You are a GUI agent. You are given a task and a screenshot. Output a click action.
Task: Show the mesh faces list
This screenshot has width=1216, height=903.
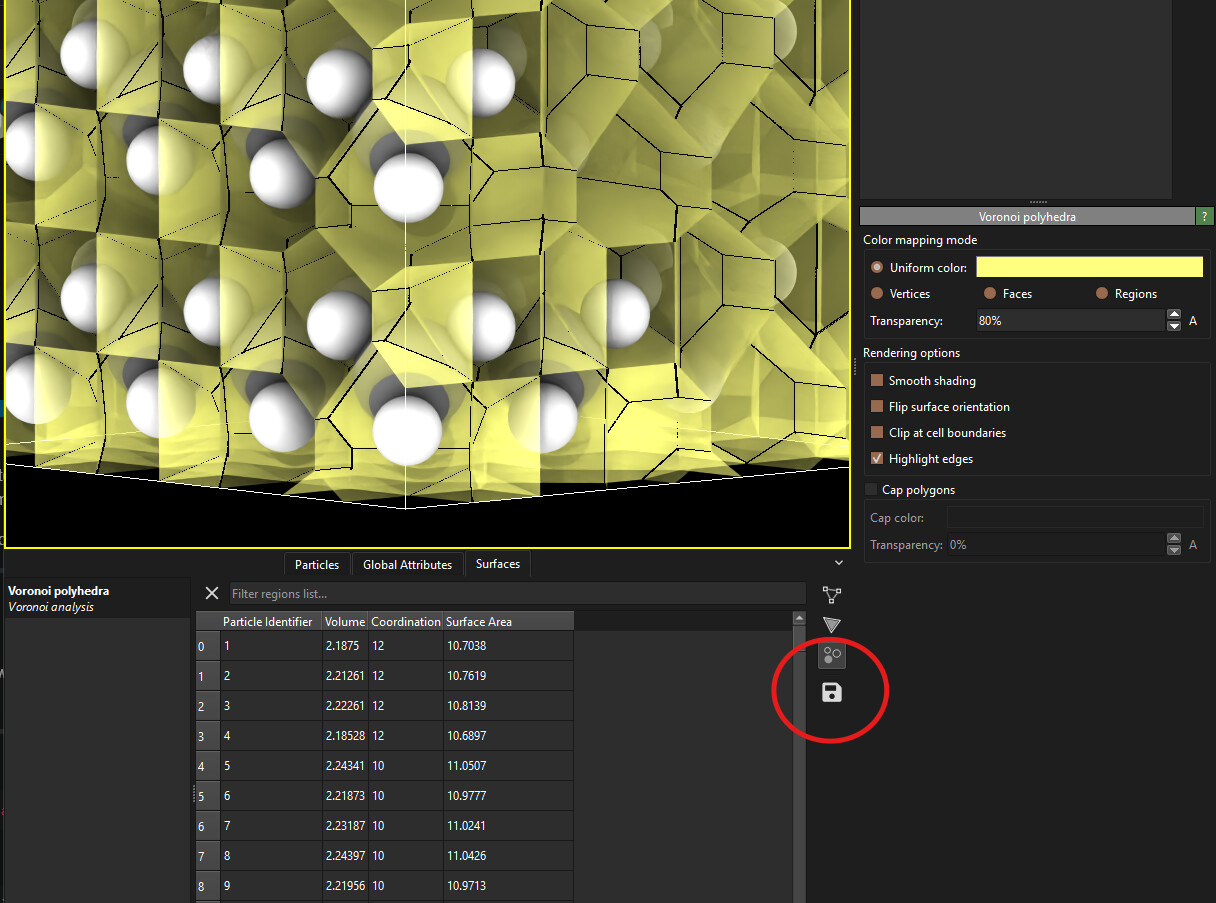point(831,625)
